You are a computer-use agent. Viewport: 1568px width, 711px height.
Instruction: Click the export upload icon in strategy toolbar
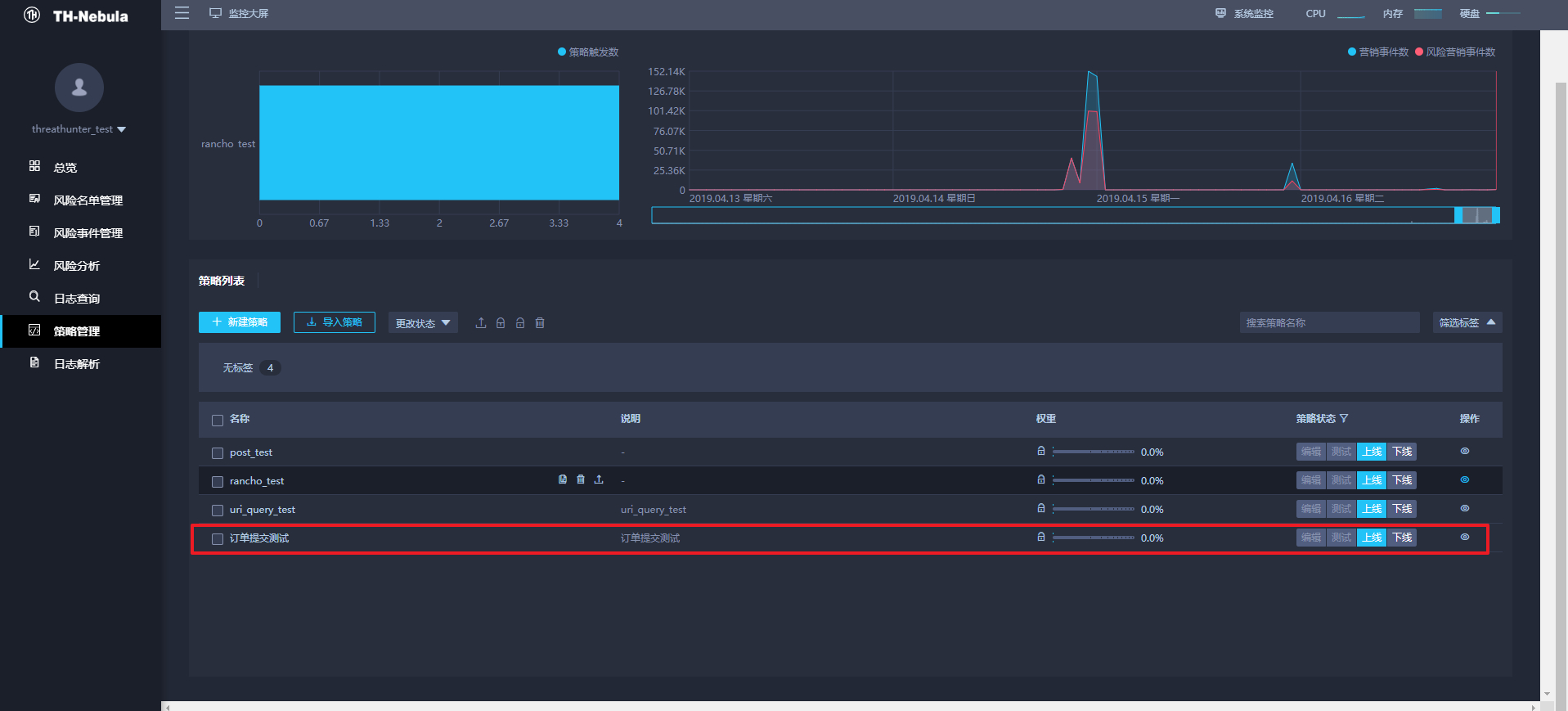click(x=481, y=323)
